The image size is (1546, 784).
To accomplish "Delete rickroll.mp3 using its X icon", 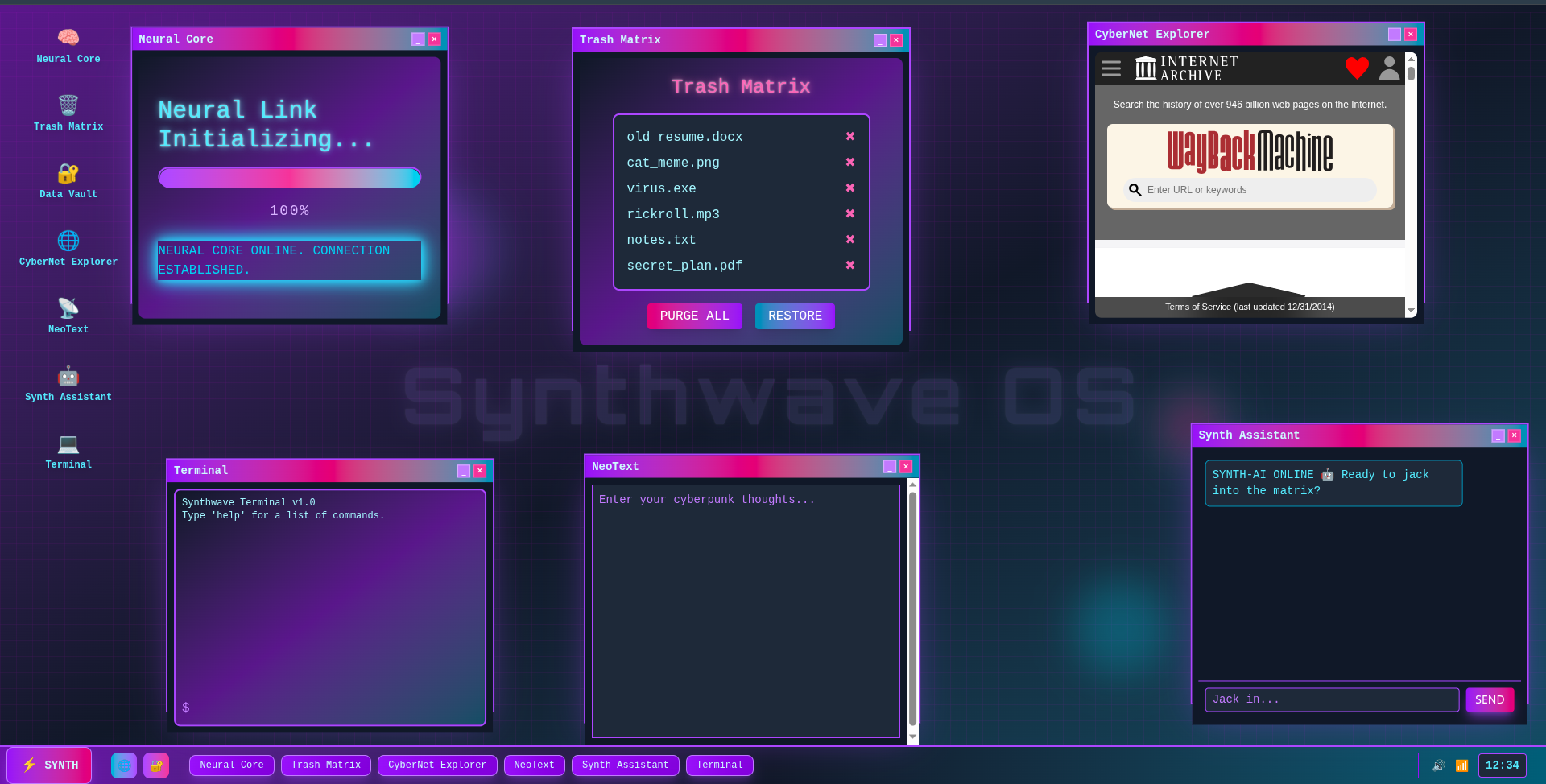I will (x=849, y=213).
